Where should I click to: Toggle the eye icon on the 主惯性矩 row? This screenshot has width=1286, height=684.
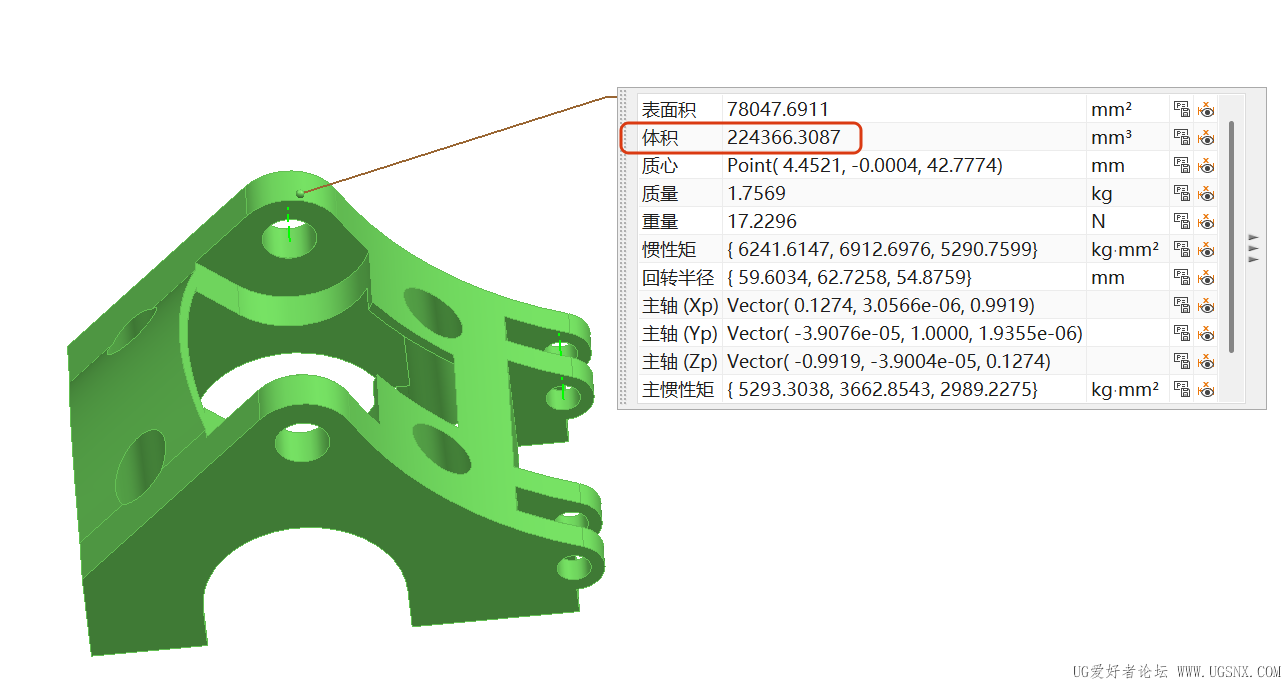coord(1206,389)
